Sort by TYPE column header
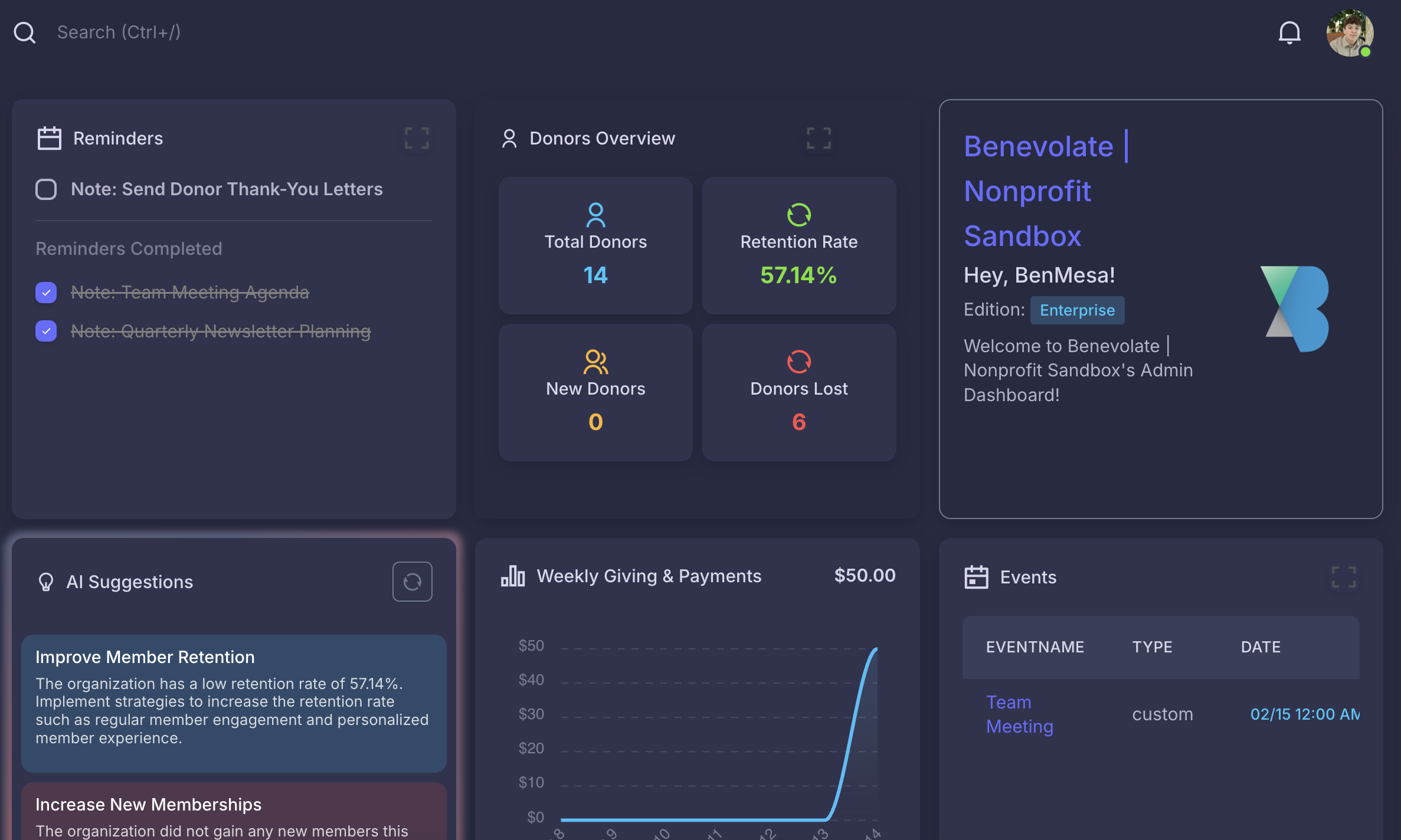The width and height of the screenshot is (1401, 840). 1152,647
